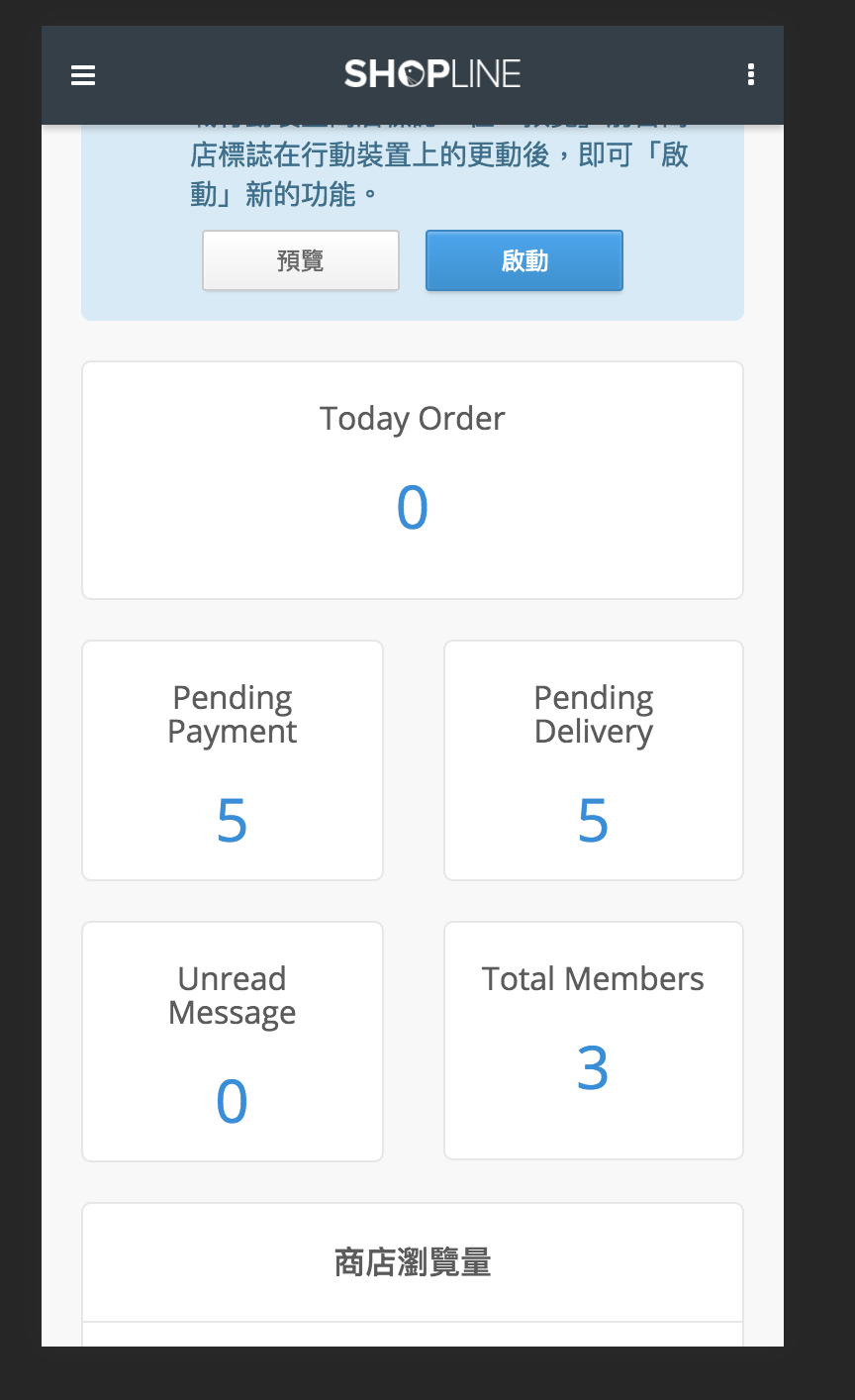Click the 商店瀏覽量 section heading
The width and height of the screenshot is (855, 1400).
pos(412,1263)
